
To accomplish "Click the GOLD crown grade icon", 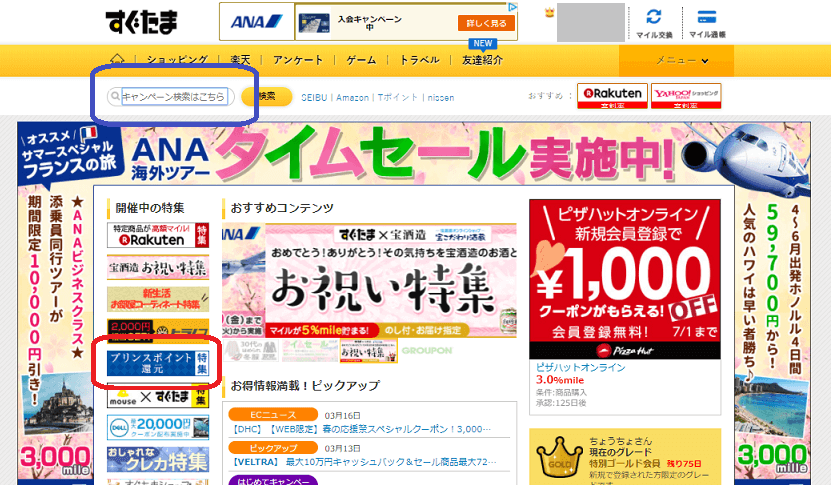I will click(559, 457).
